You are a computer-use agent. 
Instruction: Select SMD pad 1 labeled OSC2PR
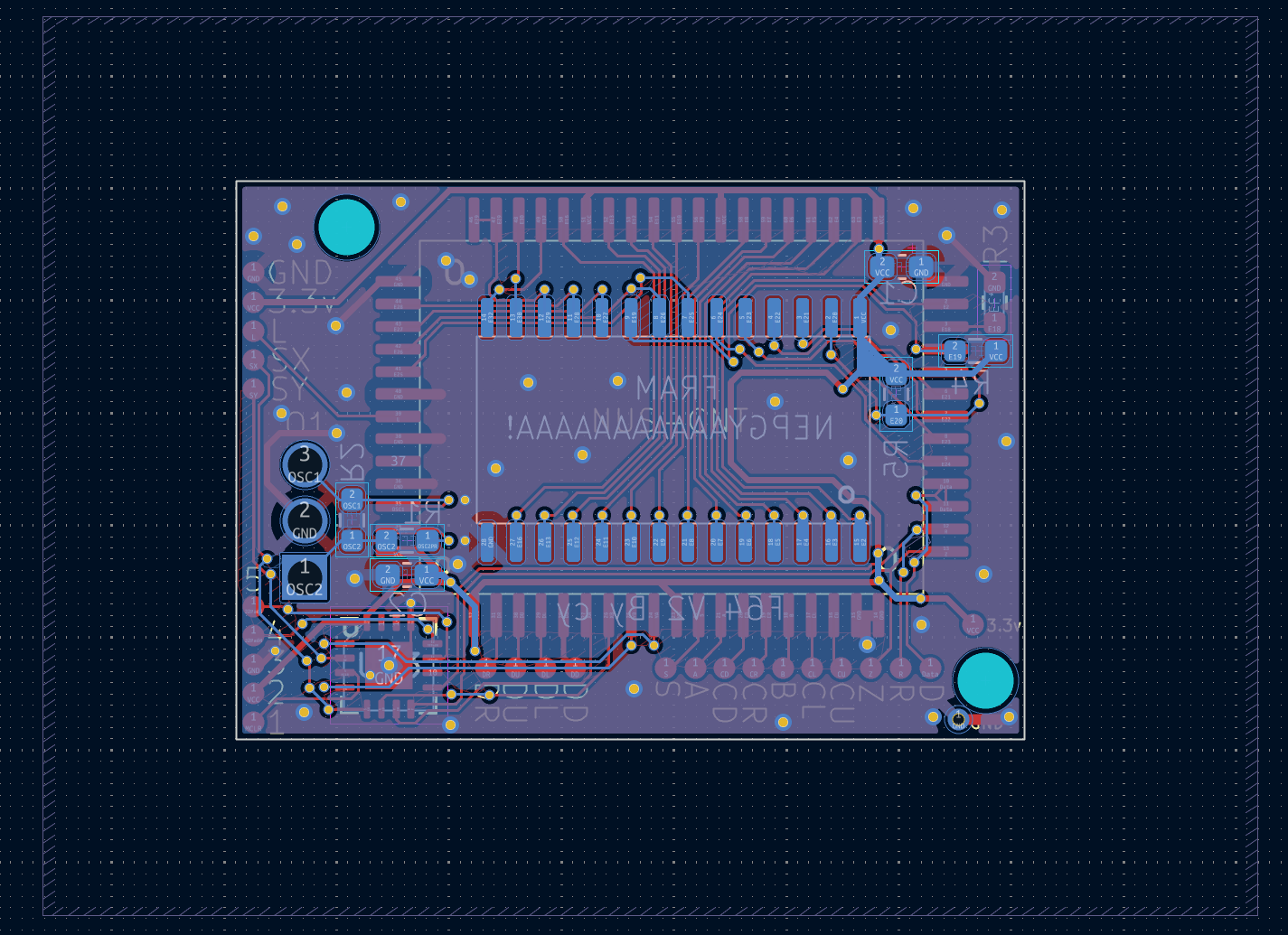427,540
